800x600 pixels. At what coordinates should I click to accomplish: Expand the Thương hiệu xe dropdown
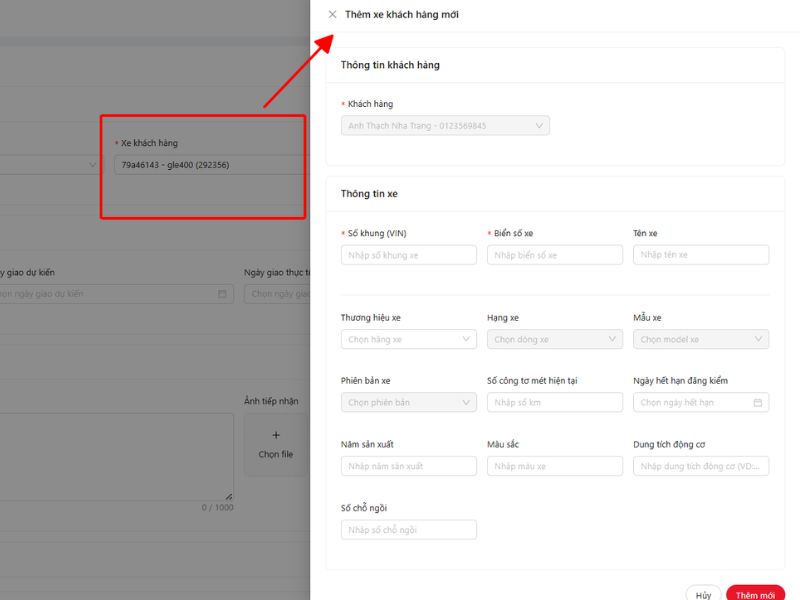tap(408, 340)
